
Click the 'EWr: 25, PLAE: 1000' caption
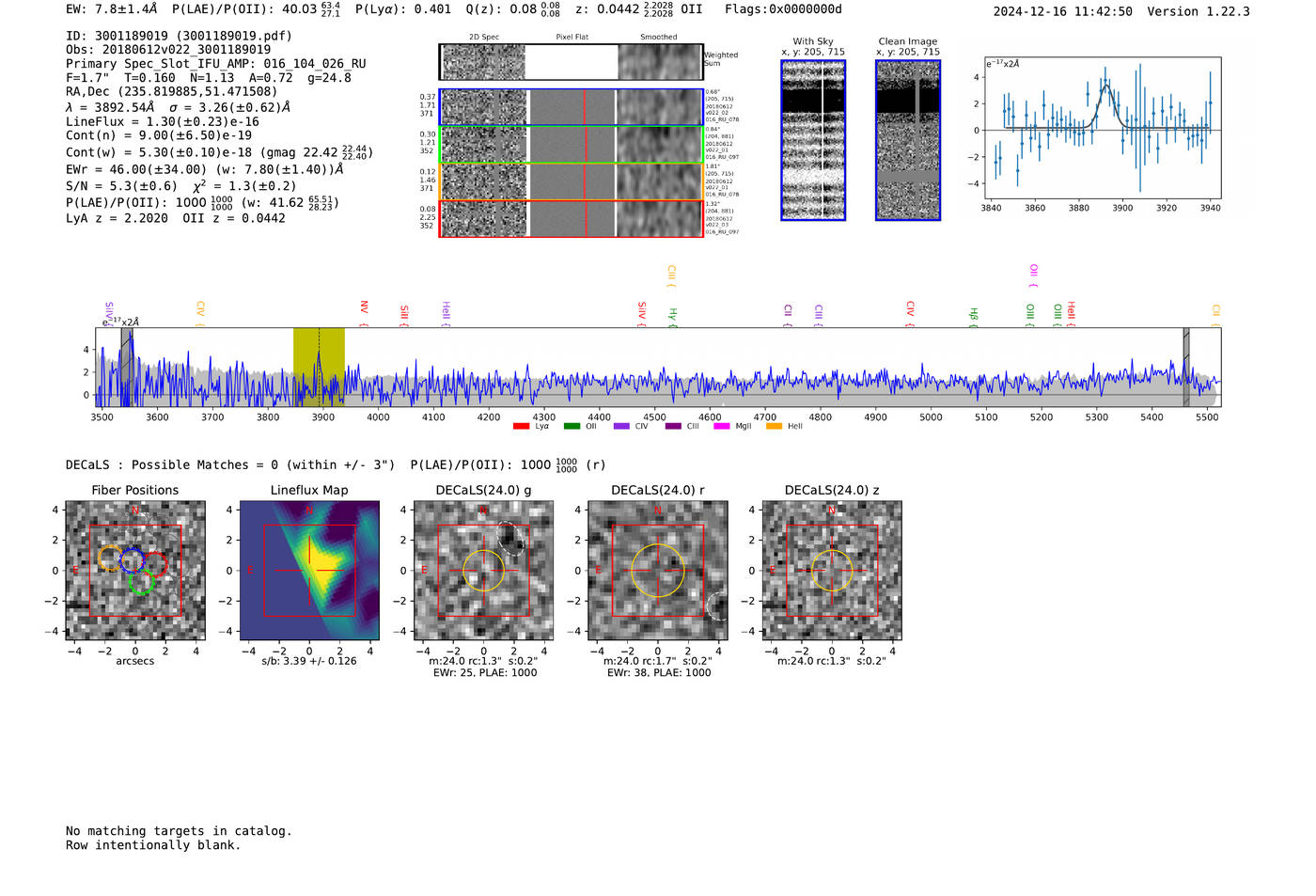tap(485, 673)
